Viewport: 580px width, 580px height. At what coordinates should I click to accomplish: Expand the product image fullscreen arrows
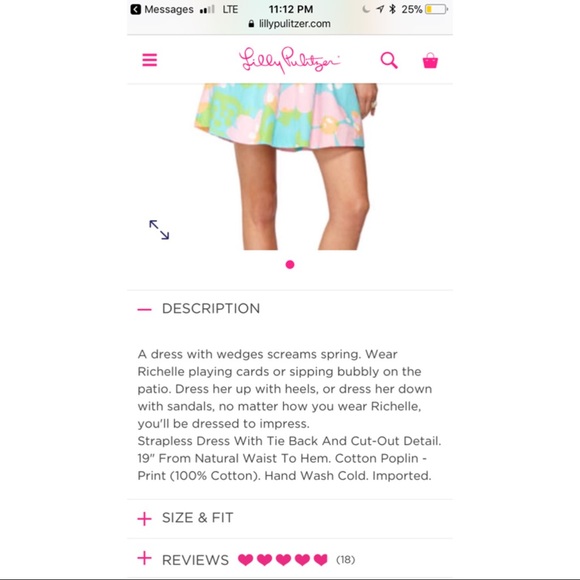159,230
